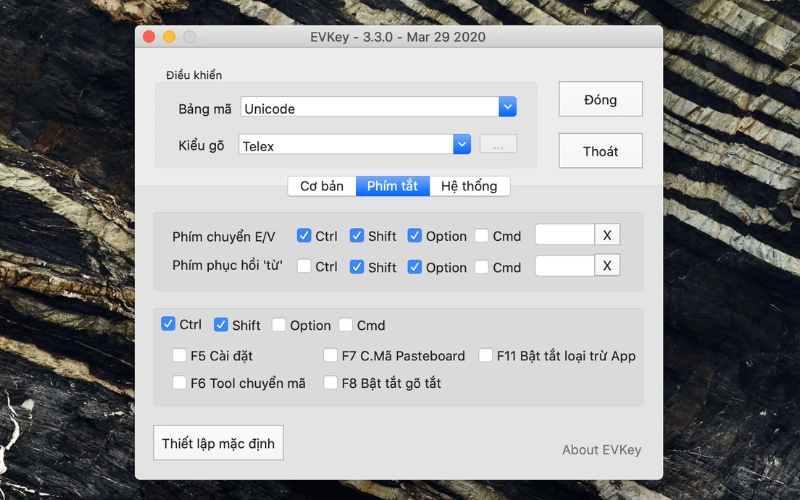Enable Cmd in function-key modifier row
800x500 pixels.
pos(345,324)
